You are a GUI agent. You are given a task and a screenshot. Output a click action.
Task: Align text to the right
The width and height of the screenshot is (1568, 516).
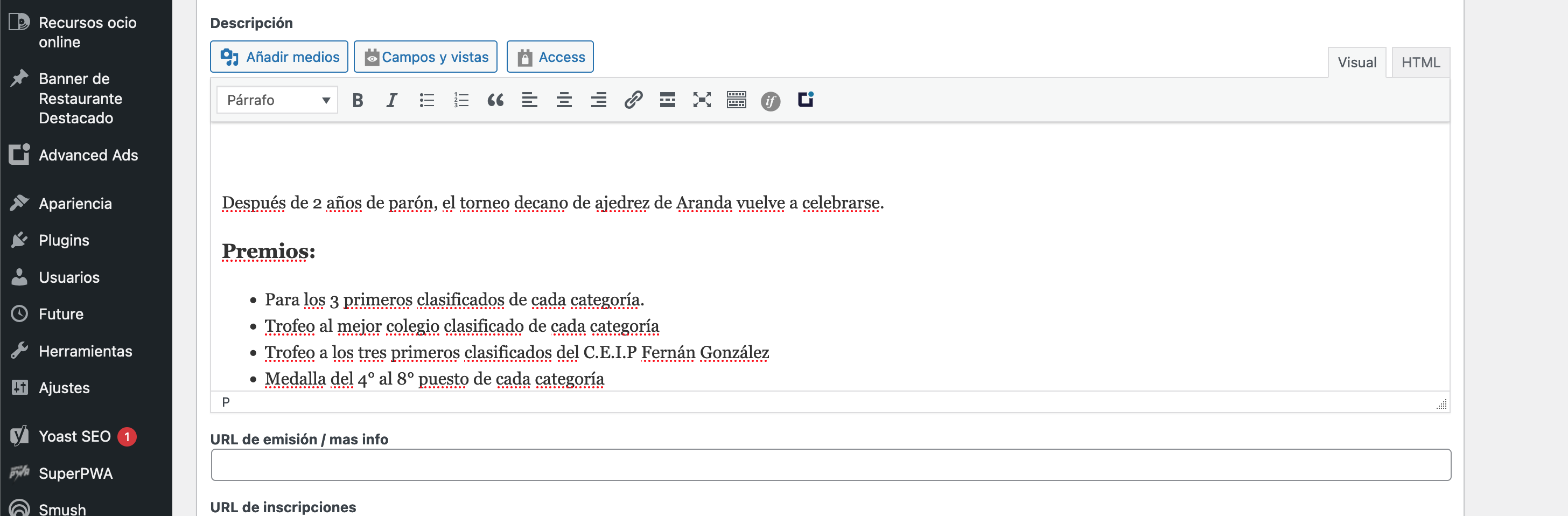tap(598, 100)
